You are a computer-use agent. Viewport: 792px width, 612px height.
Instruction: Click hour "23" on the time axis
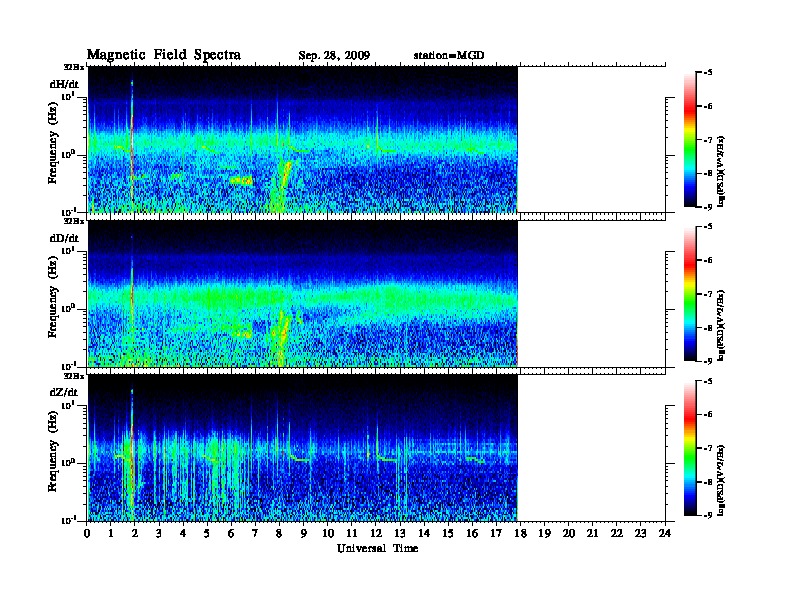[641, 534]
